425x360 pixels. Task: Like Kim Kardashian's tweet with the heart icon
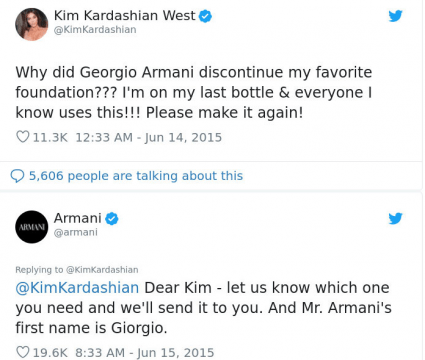coord(23,137)
